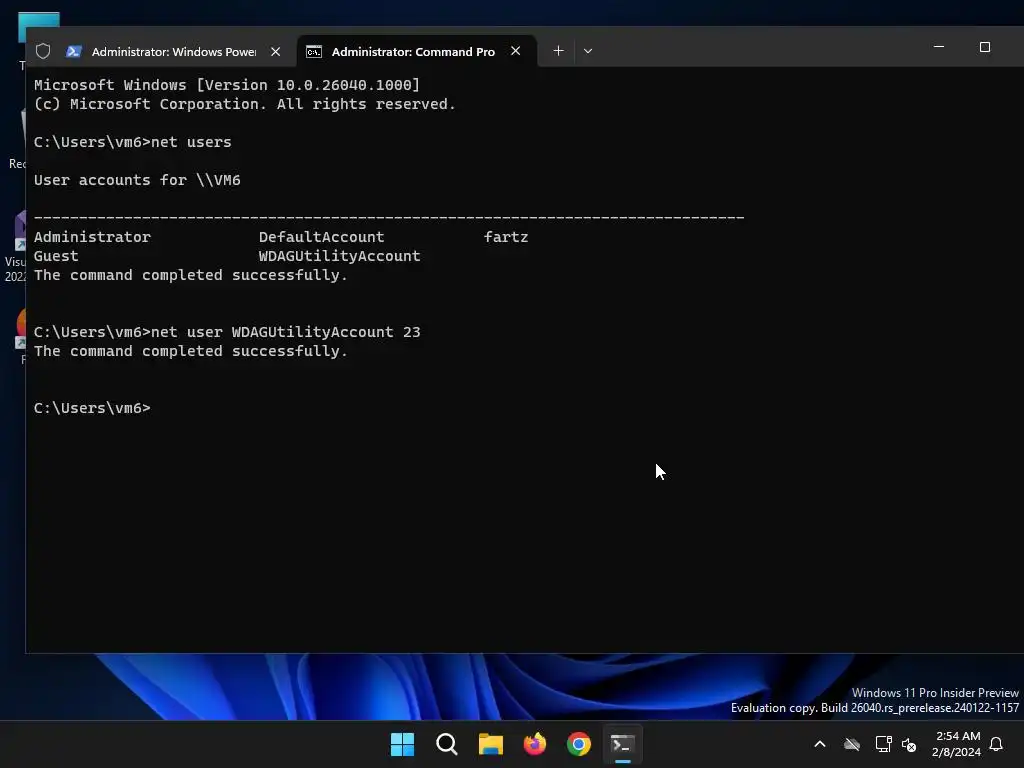Click the 'Guest' account name
The image size is (1024, 768).
point(56,256)
